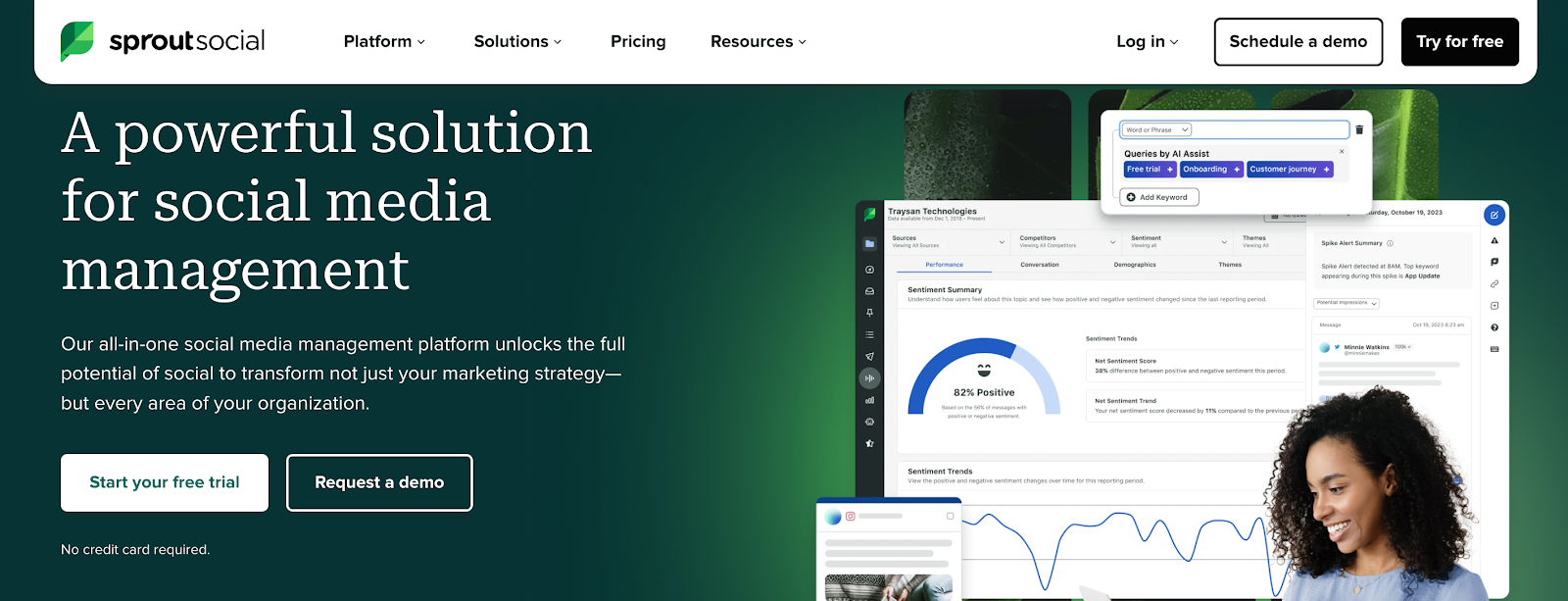Screen dimensions: 1568x601
Task: Click the info icon beside Spike Alert Summary
Action: (x=1390, y=243)
